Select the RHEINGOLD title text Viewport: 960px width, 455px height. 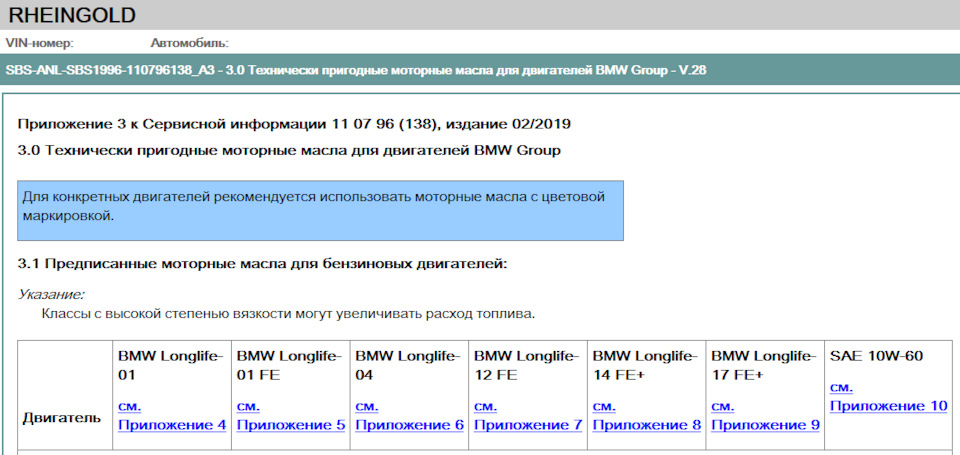[72, 15]
